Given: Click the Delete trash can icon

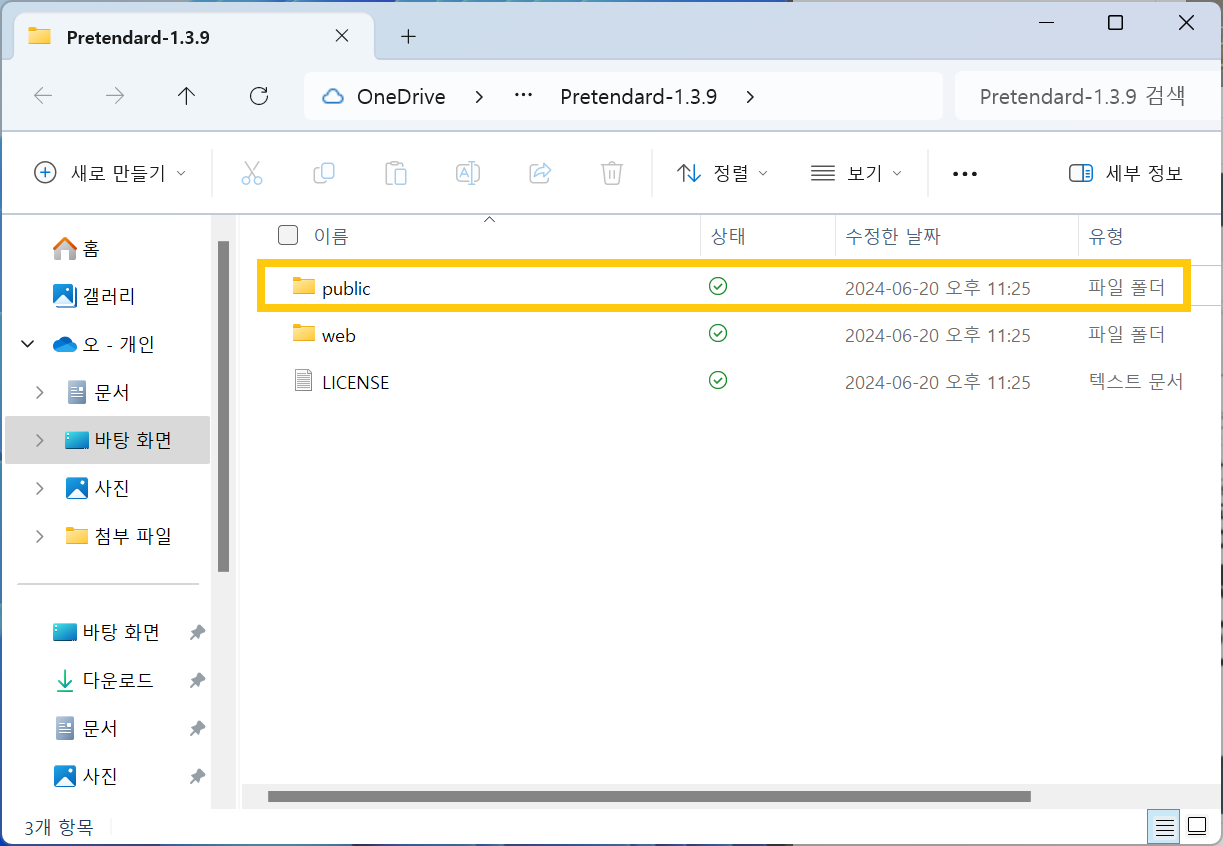Looking at the screenshot, I should coord(612,173).
